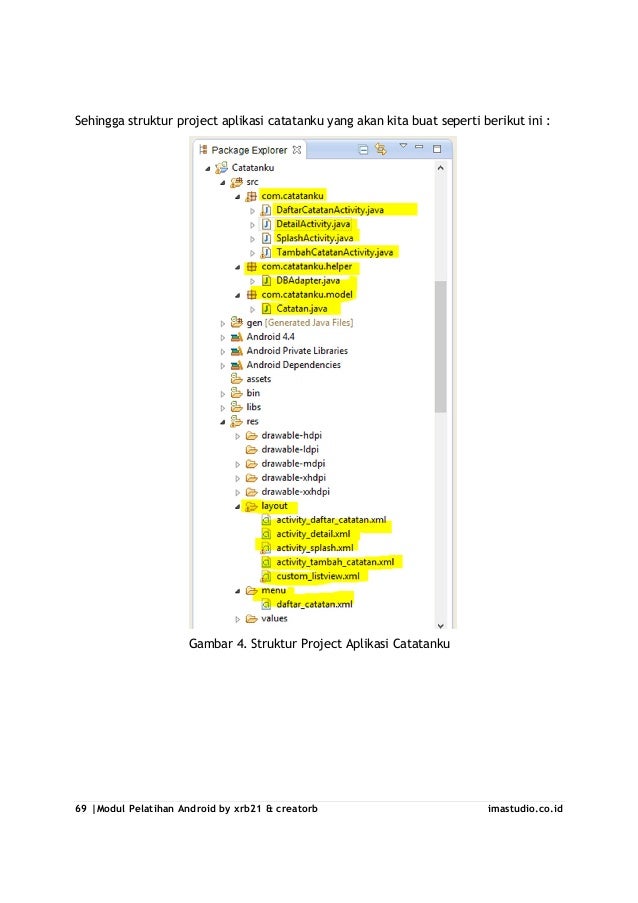Close the Package Explorer tab with its X
This screenshot has height=903, width=638.
point(297,150)
